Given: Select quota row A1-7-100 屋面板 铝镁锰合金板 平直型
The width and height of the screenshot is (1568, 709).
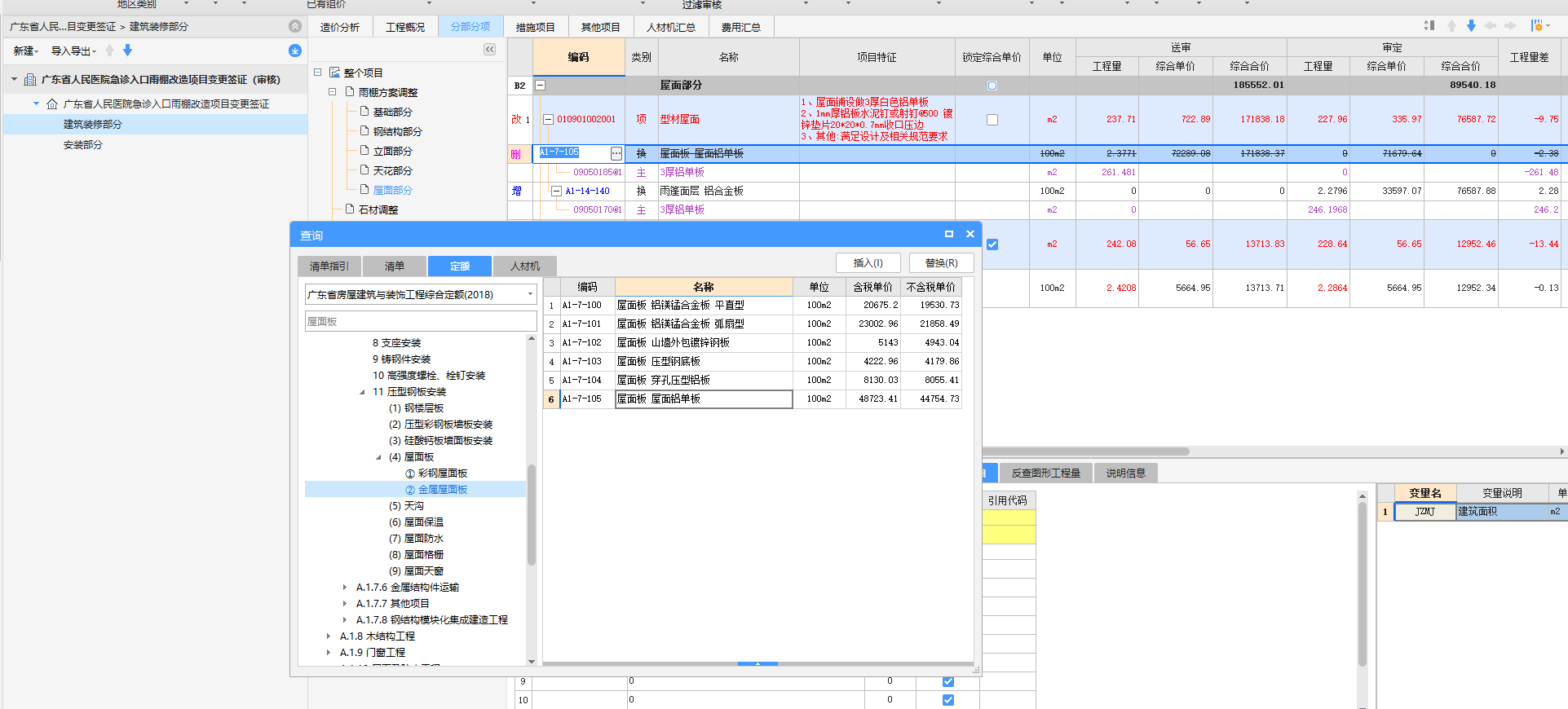Looking at the screenshot, I should tap(753, 305).
